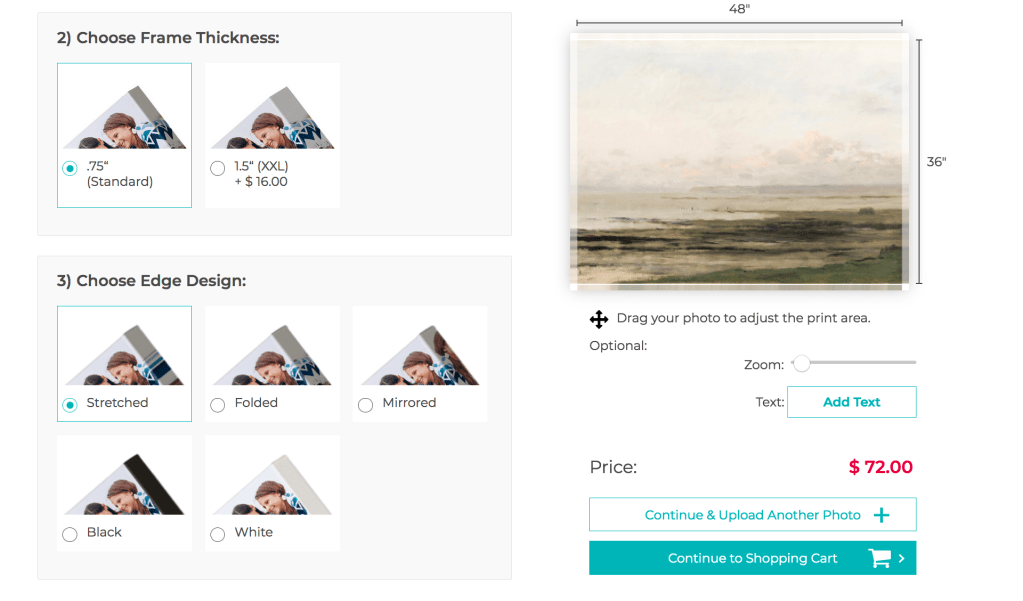Click the Folded edge preview image
The width and height of the screenshot is (1023, 601).
point(272,350)
